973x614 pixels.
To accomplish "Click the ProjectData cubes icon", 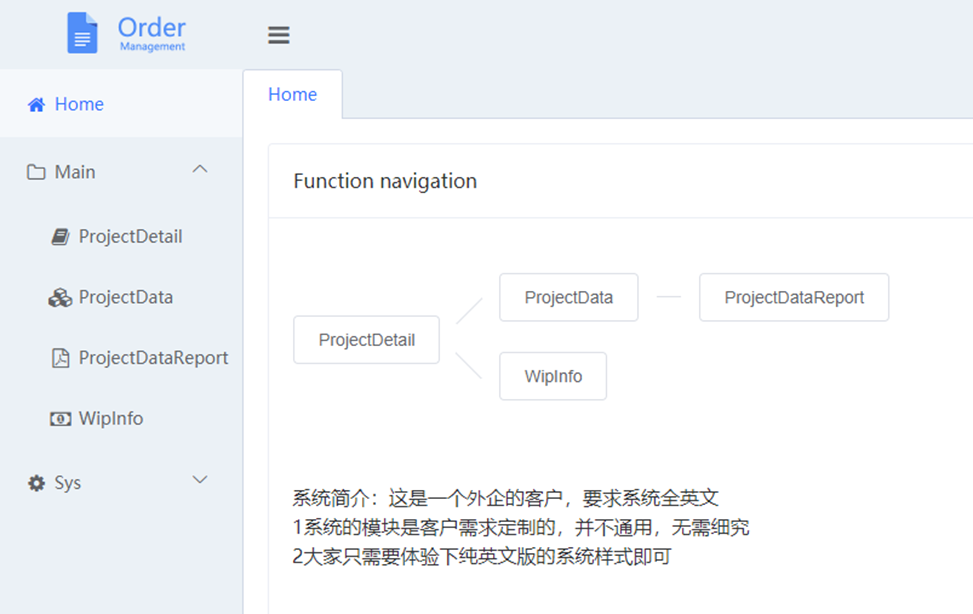I will [x=60, y=297].
